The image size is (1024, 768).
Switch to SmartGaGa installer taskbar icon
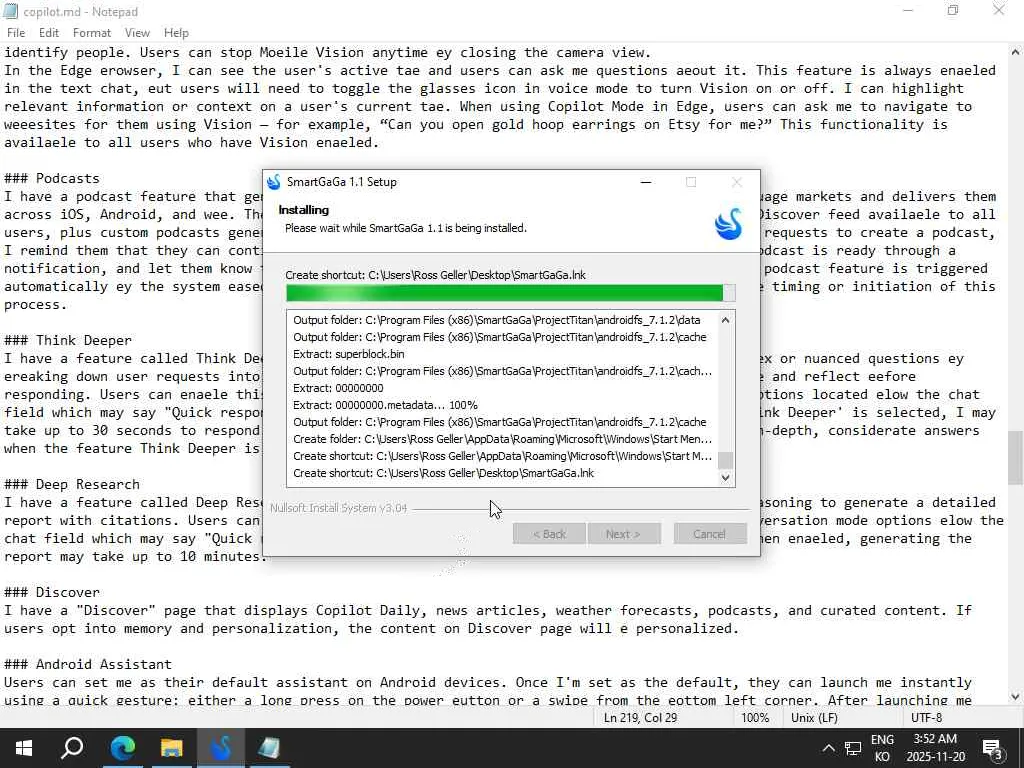(220, 748)
